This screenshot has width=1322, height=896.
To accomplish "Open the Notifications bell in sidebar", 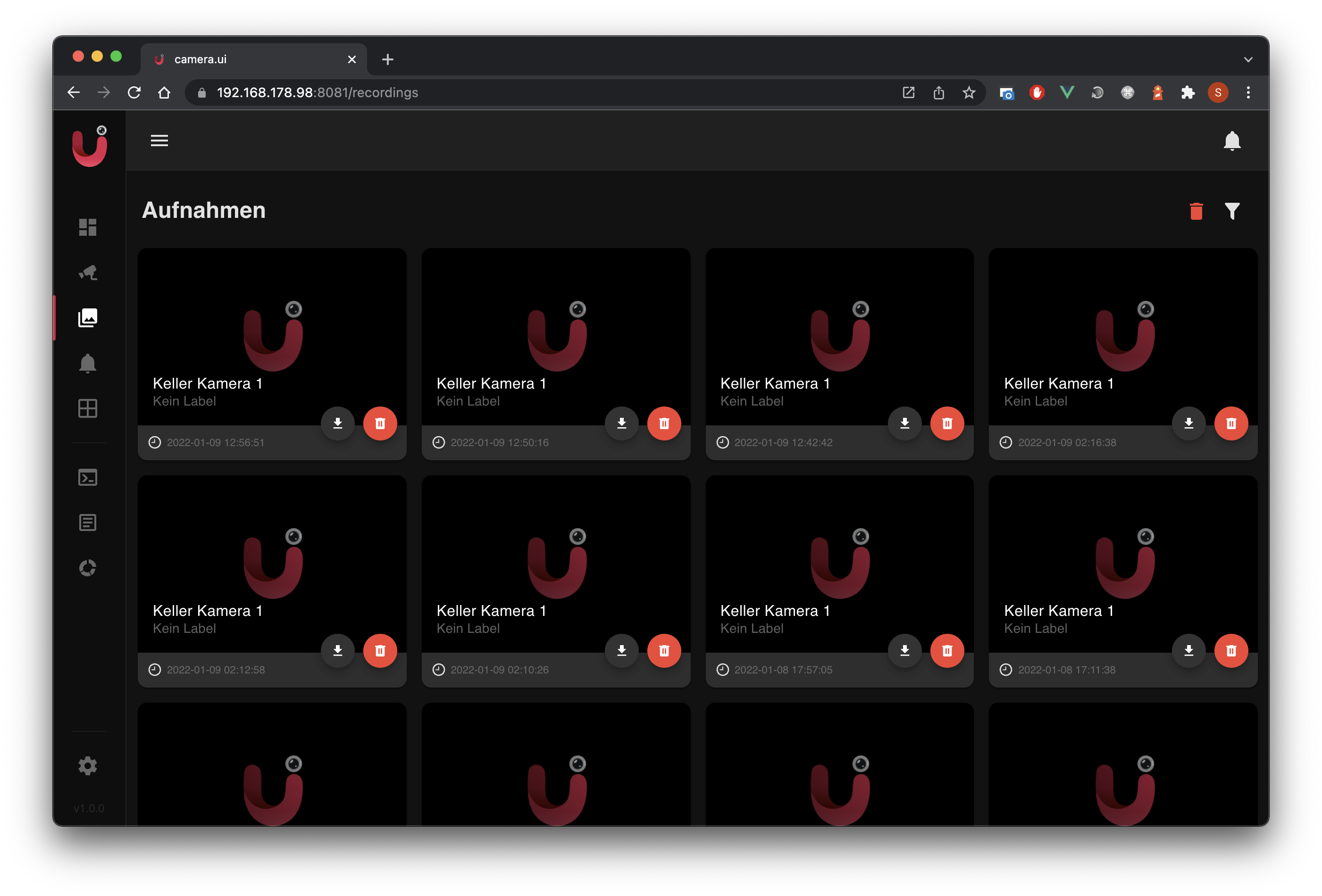I will 88,363.
